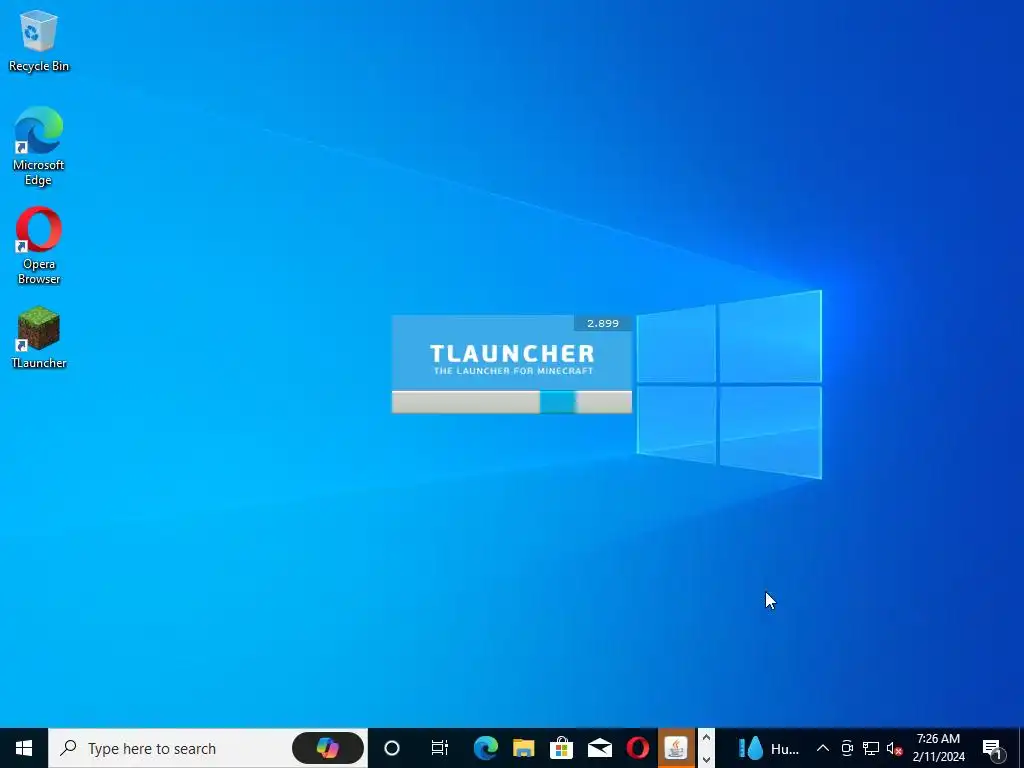Click the TLauncher splash loading progress bar
This screenshot has width=1024, height=768.
tap(511, 402)
